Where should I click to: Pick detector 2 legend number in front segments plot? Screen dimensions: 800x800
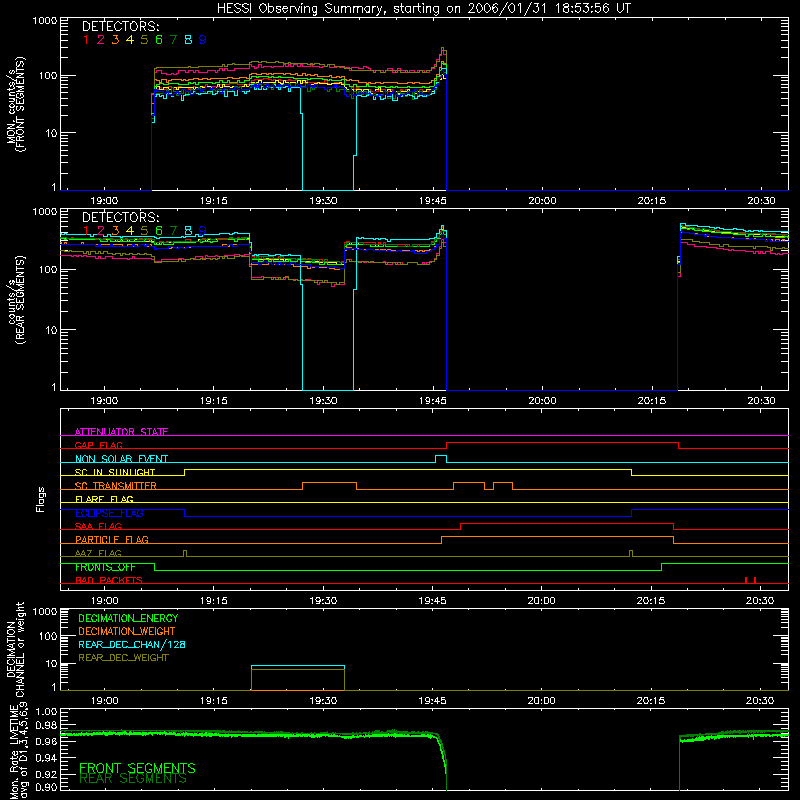[101, 40]
